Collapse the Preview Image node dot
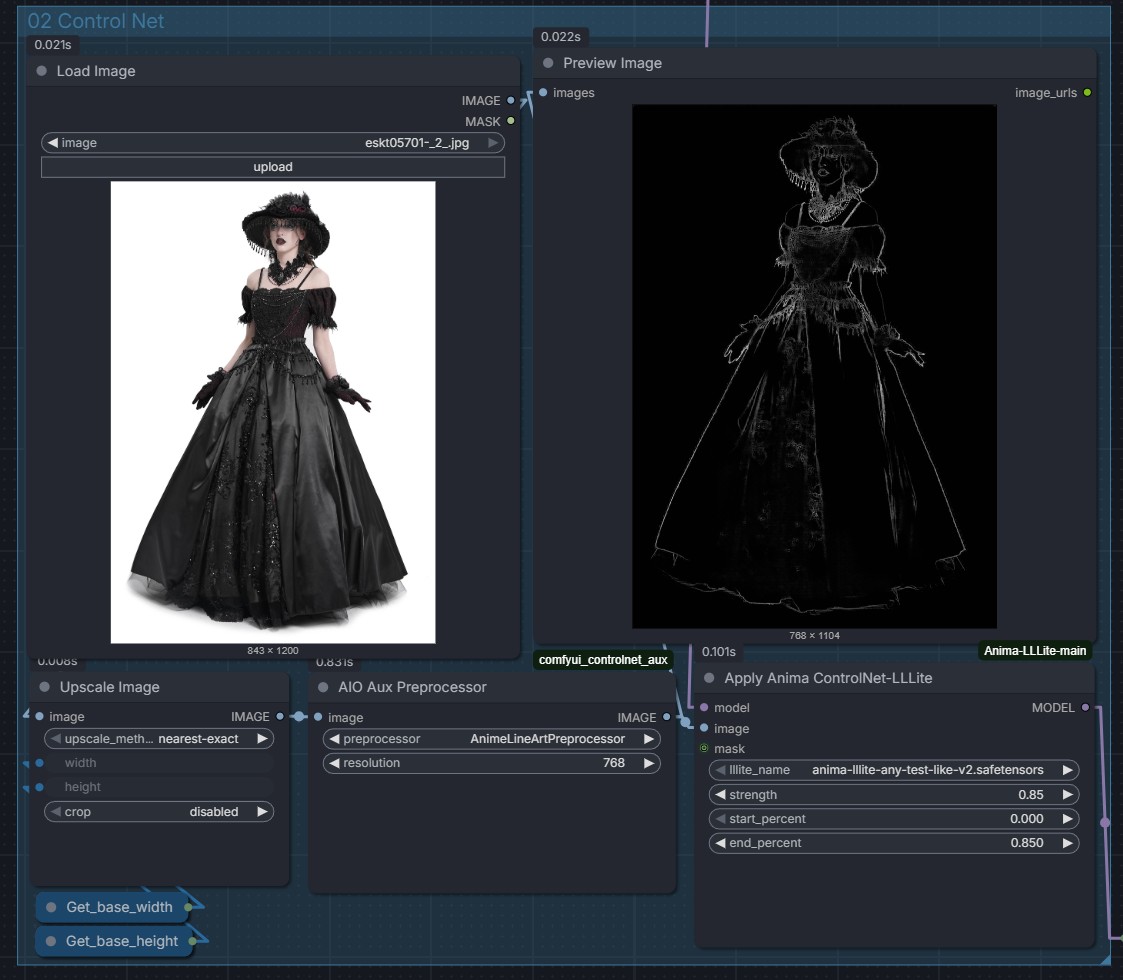This screenshot has width=1123, height=980. click(548, 63)
